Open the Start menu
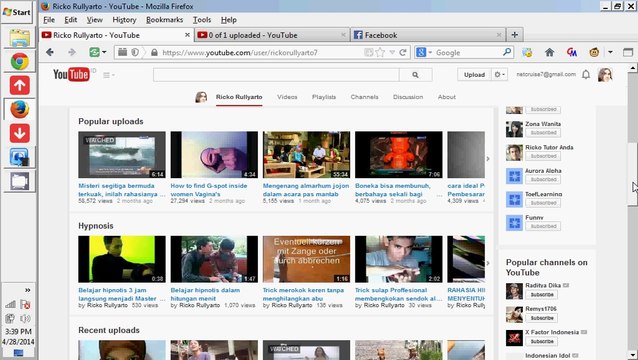This screenshot has width=638, height=360. pos(17,12)
